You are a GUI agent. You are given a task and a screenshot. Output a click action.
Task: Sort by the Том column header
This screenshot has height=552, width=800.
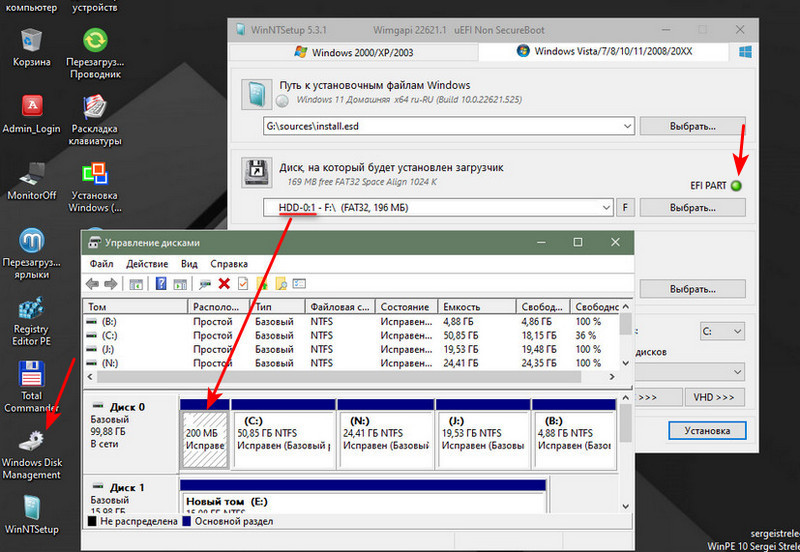[136, 307]
